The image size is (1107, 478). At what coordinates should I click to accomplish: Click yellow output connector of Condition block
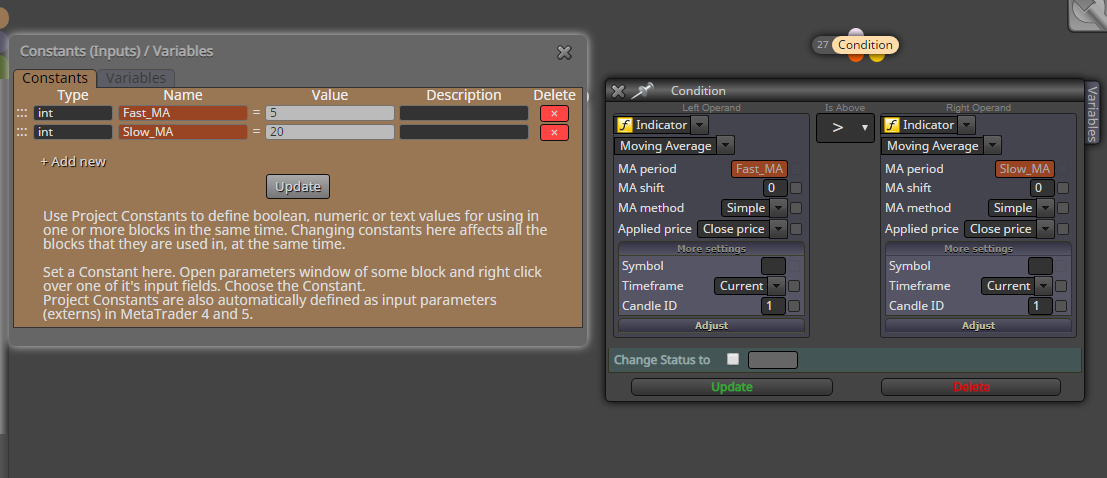click(x=876, y=56)
